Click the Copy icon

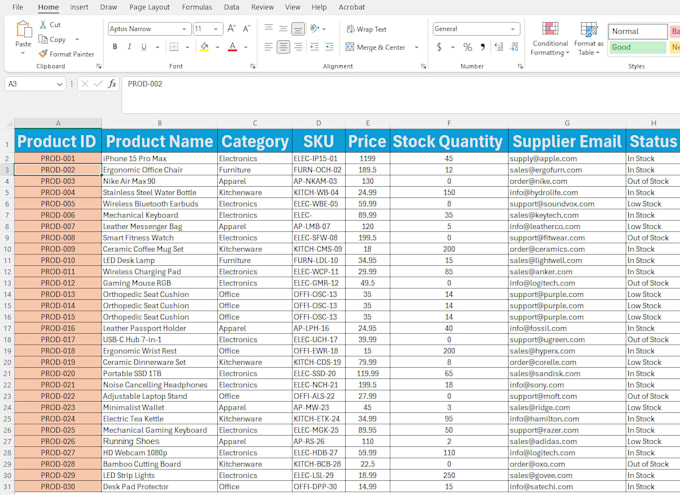(43, 39)
